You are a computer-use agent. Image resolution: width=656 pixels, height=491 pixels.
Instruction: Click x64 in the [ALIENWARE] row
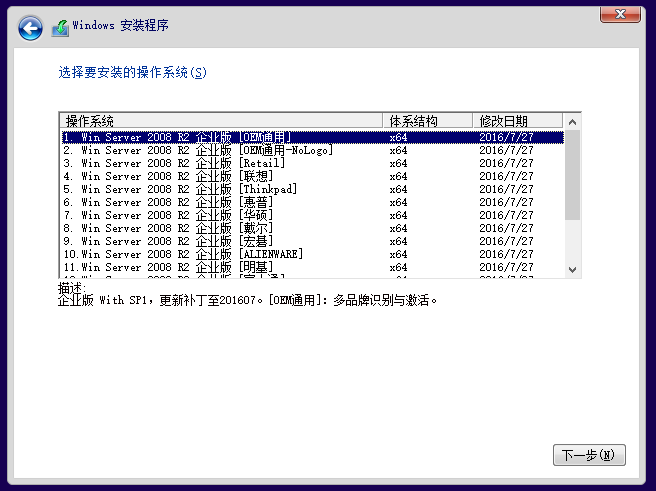(x=398, y=254)
